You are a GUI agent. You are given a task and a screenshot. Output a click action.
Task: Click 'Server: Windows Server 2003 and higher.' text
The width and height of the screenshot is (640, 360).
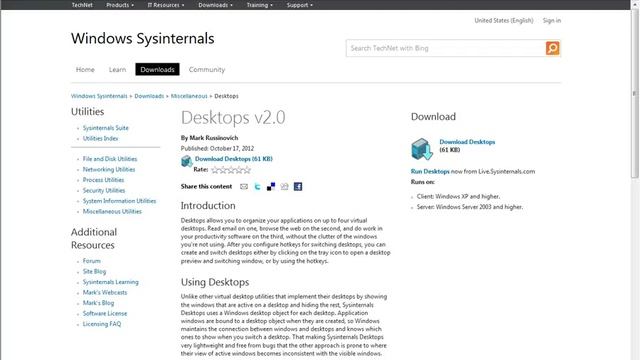[470, 207]
